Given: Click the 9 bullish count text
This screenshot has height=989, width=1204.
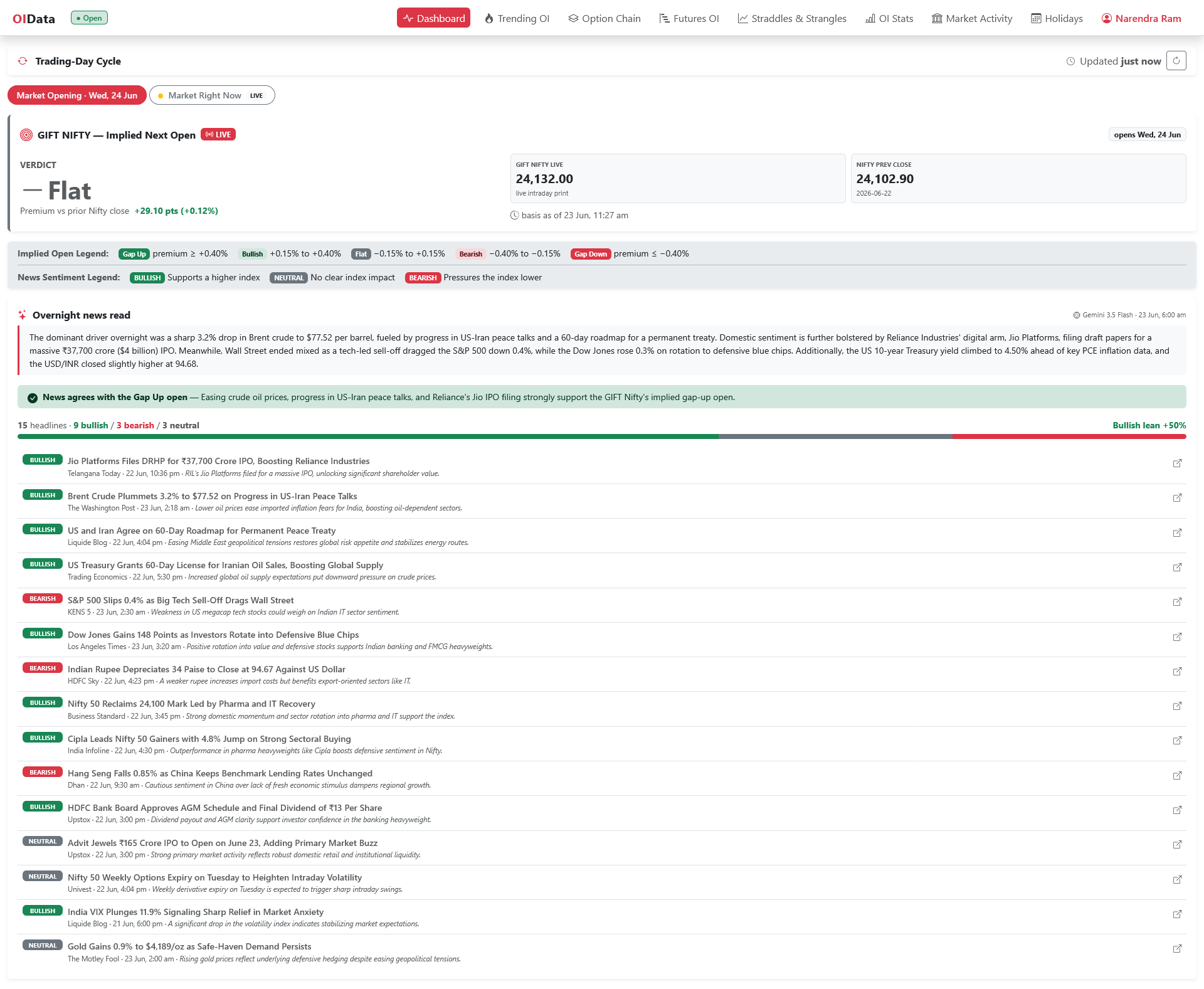Looking at the screenshot, I should (x=90, y=425).
